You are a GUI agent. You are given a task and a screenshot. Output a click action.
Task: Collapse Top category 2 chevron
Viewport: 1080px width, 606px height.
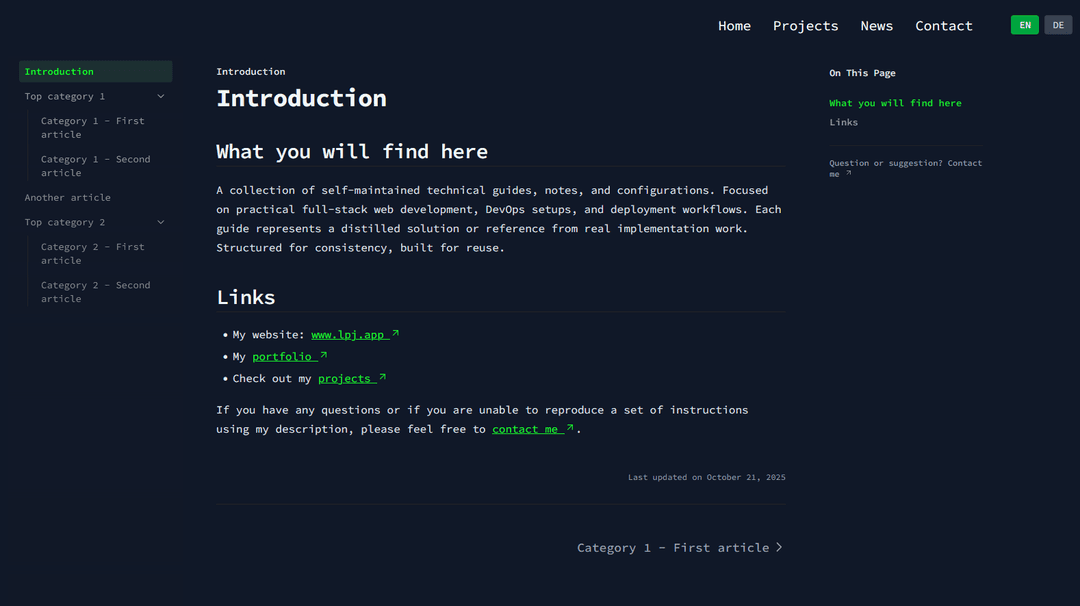tap(160, 222)
